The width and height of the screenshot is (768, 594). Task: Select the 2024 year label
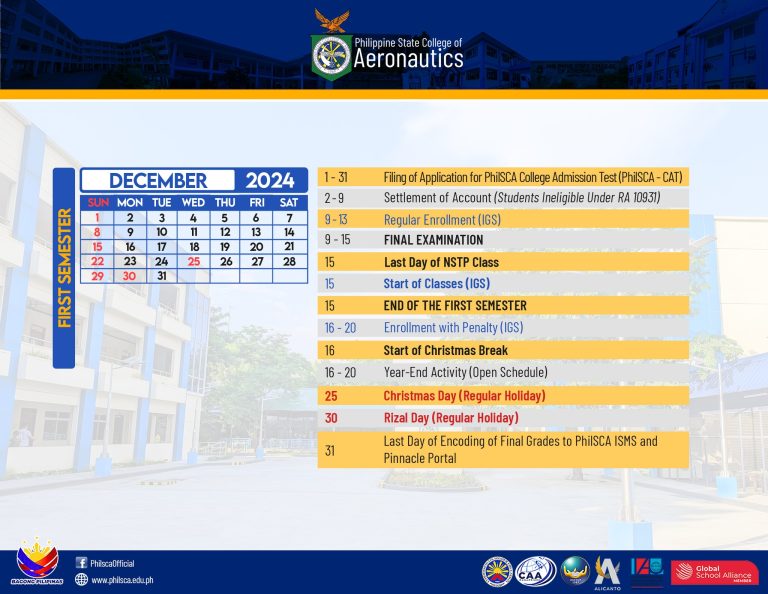(x=270, y=181)
